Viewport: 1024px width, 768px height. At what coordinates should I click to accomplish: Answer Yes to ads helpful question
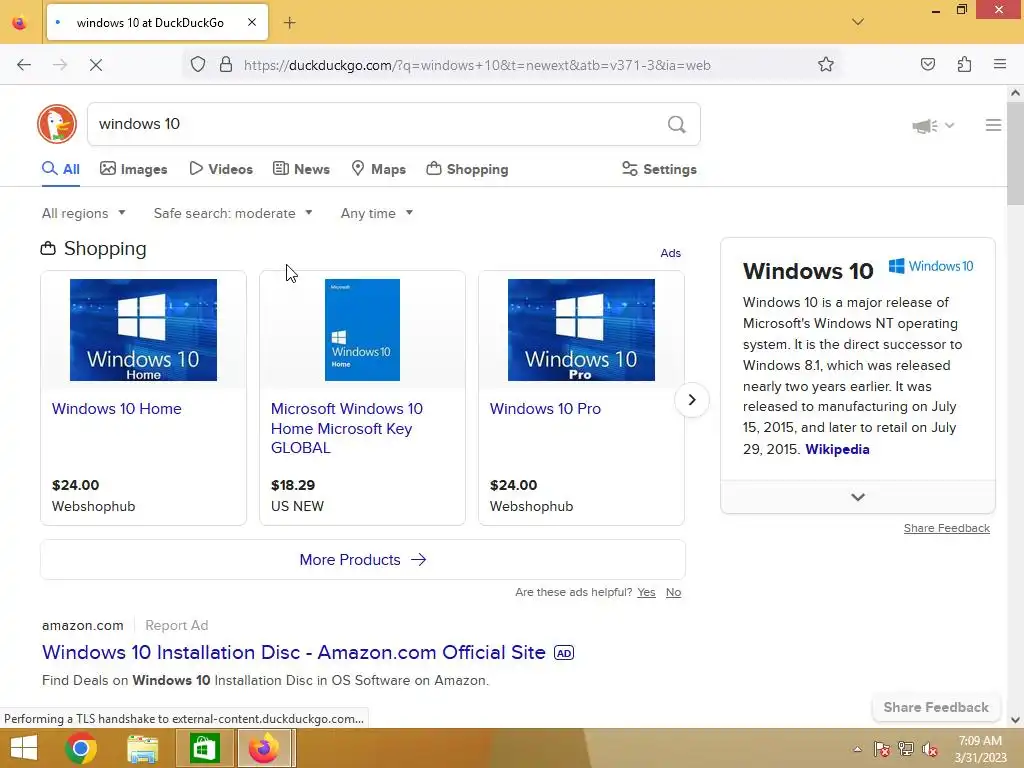coord(647,592)
